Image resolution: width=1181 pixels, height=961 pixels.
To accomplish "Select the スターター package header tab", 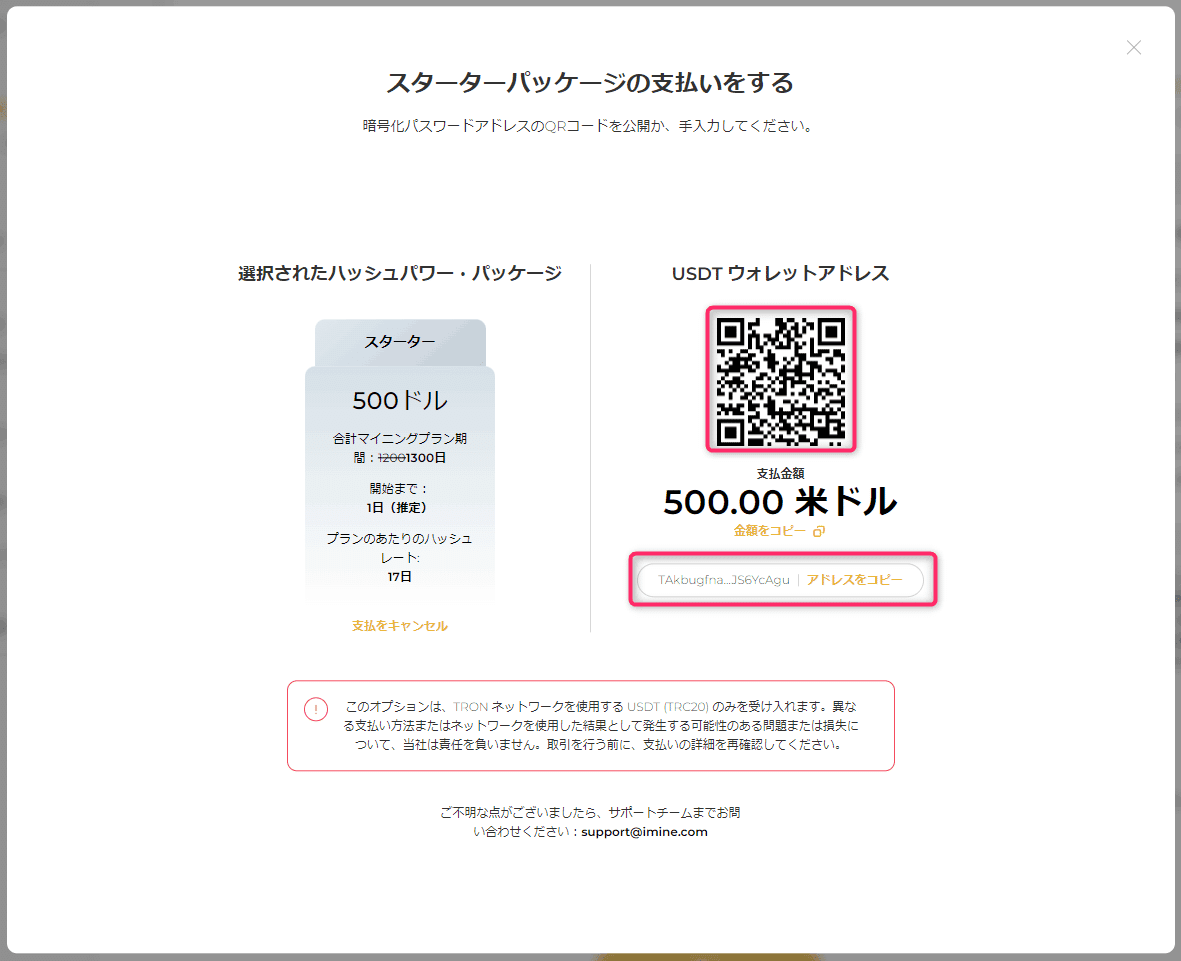I will point(400,342).
